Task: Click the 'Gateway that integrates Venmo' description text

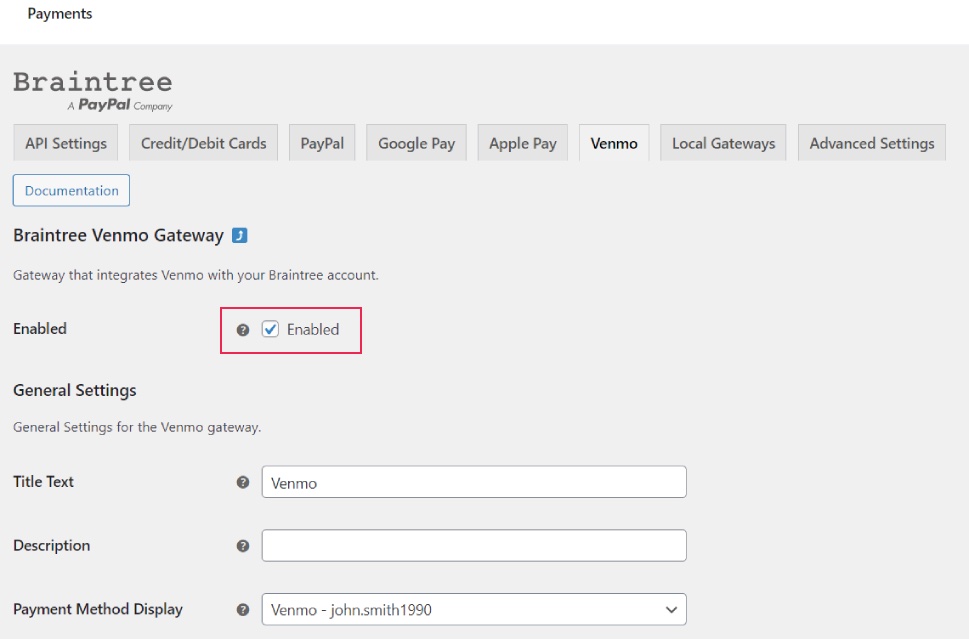Action: coord(195,275)
